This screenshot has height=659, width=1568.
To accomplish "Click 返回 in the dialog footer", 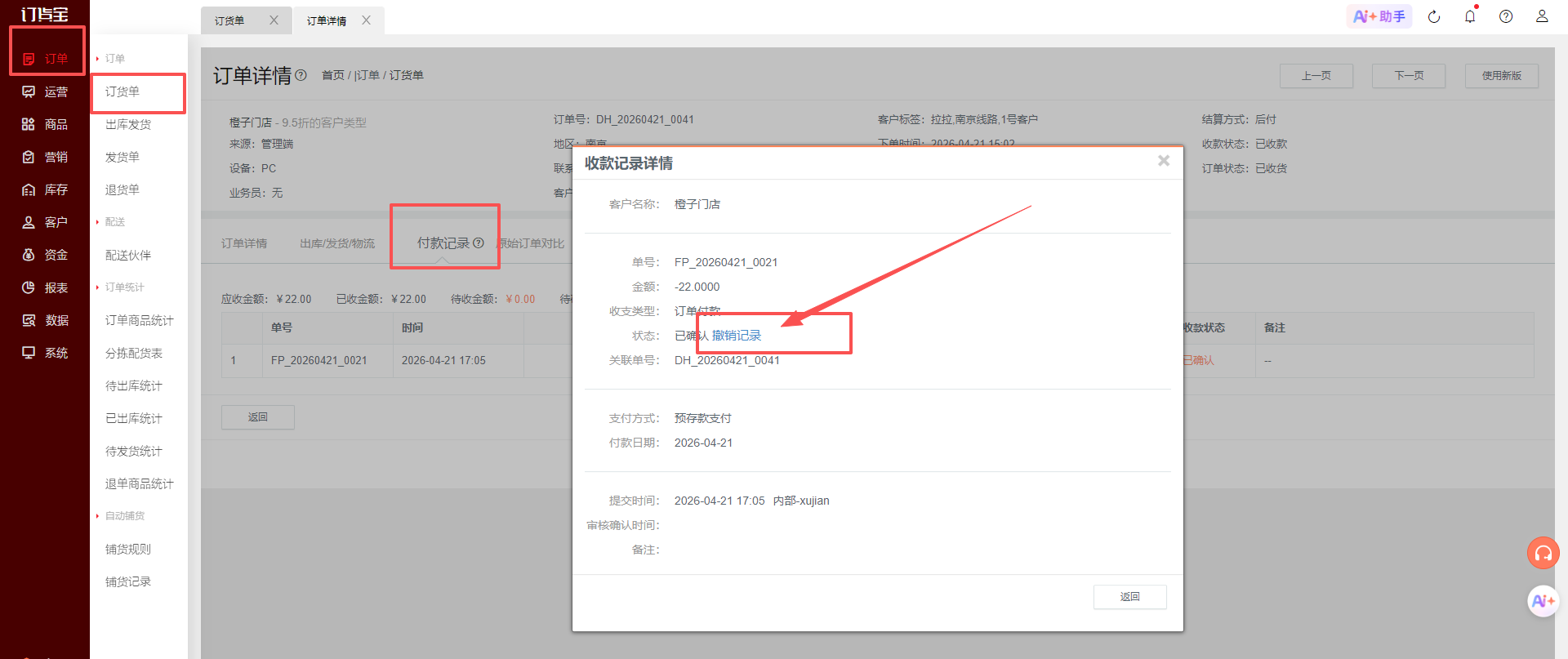I will point(1130,597).
